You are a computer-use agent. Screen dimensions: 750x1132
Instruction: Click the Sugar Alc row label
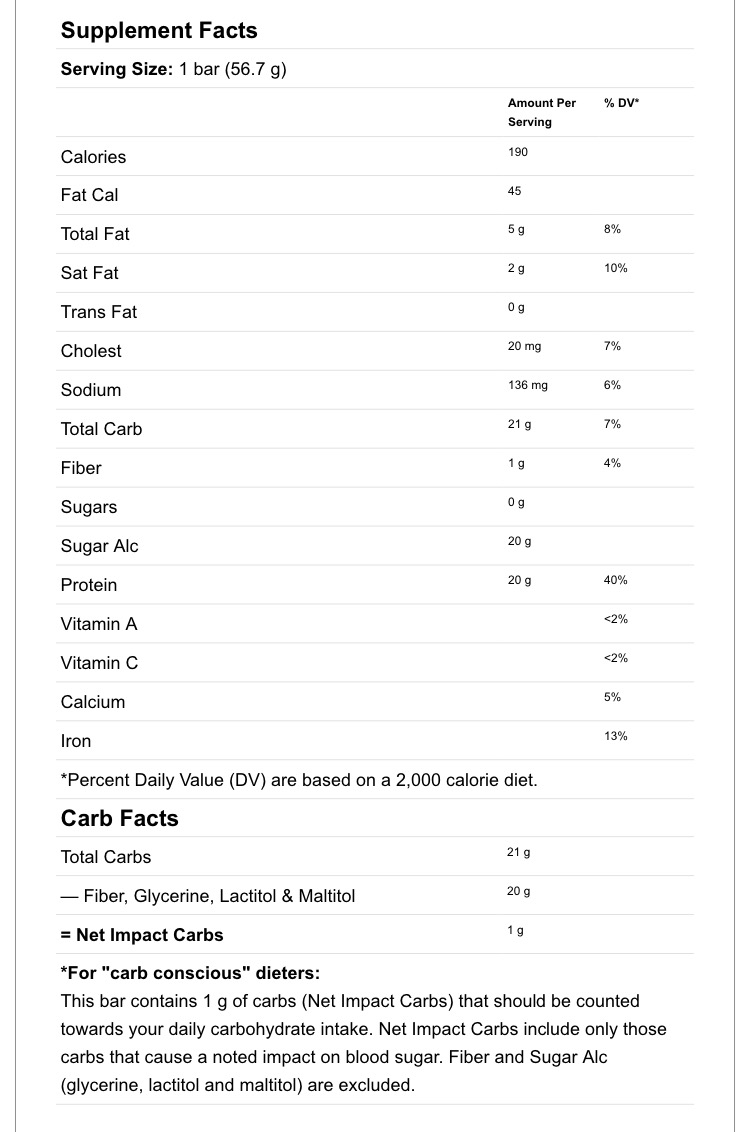[99, 546]
